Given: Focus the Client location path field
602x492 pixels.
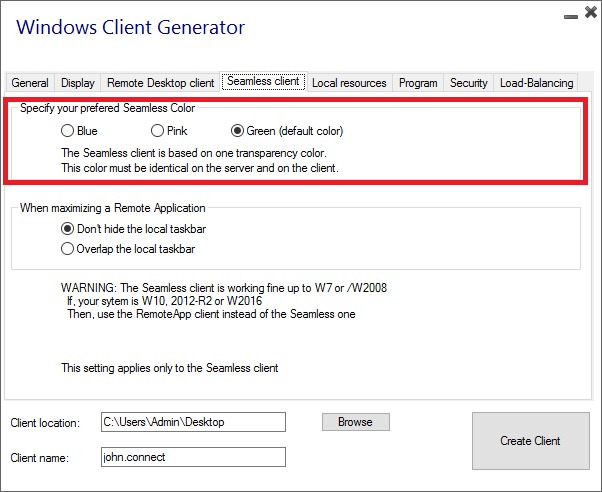Looking at the screenshot, I should [193, 422].
